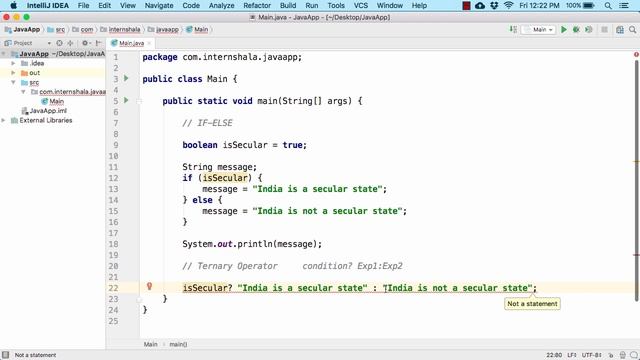Screen dimensions: 640x360
Task: Click the cloud upload icon in menu bar
Action: coord(480,5)
